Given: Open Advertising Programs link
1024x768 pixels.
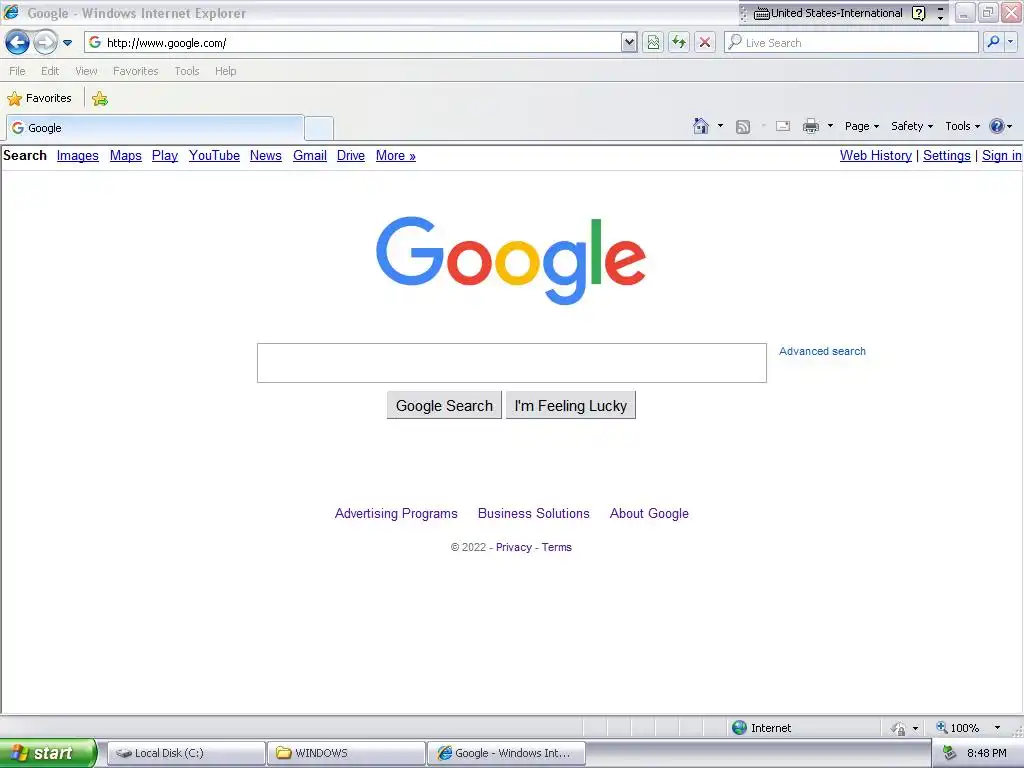Looking at the screenshot, I should (x=396, y=513).
